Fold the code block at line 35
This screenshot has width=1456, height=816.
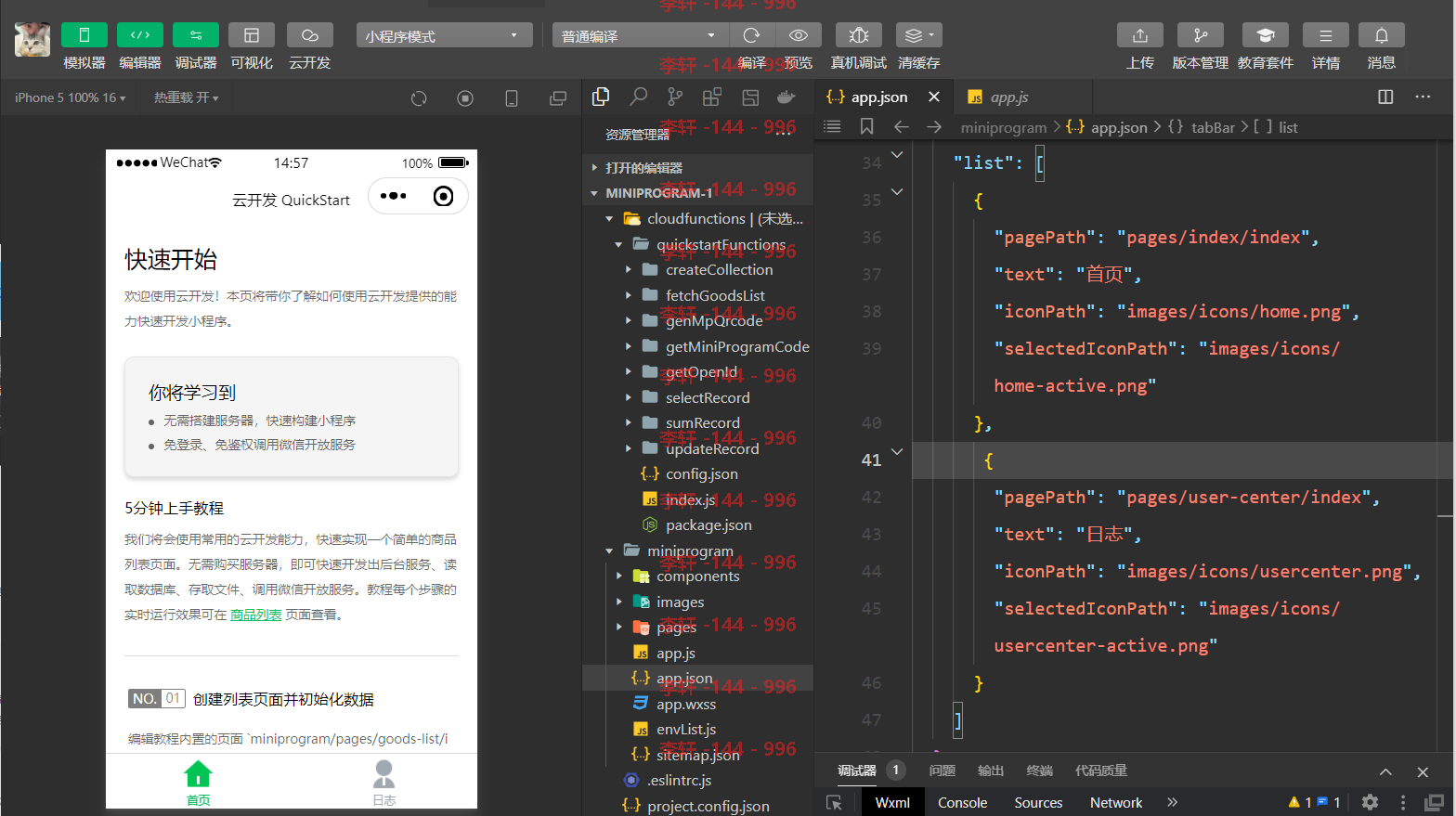(x=897, y=192)
